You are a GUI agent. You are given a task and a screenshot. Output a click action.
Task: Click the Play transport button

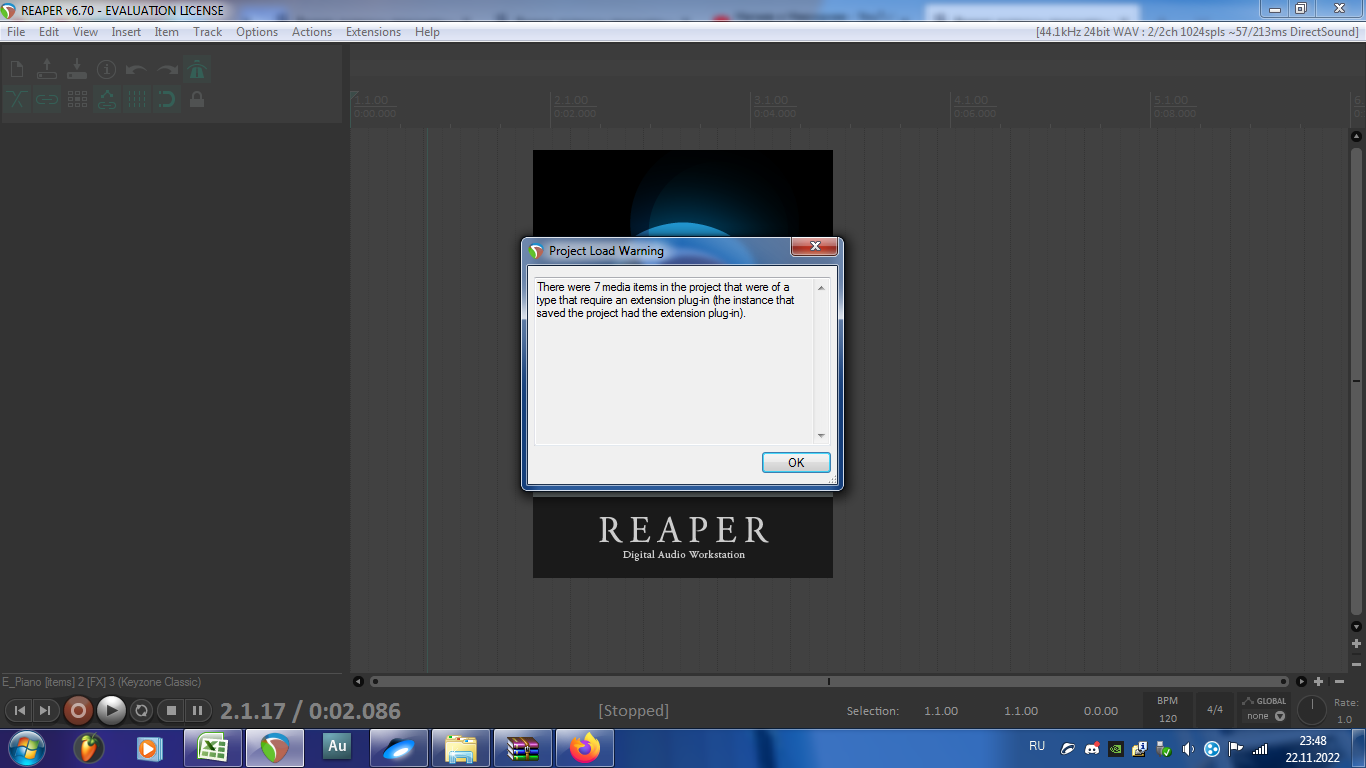[111, 711]
